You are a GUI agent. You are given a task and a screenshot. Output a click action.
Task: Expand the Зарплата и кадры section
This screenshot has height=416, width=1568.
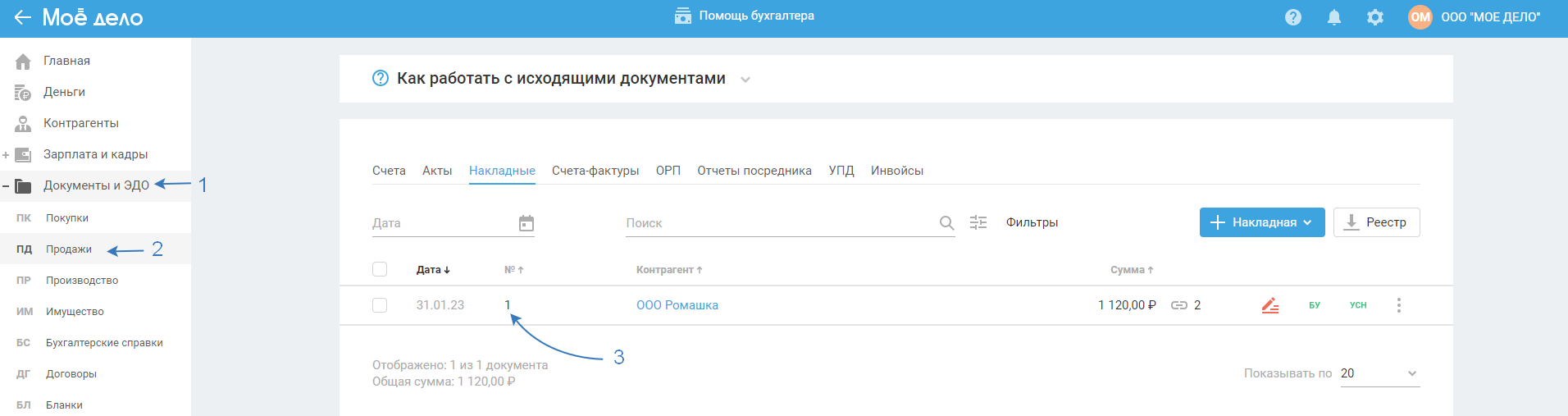coord(7,155)
